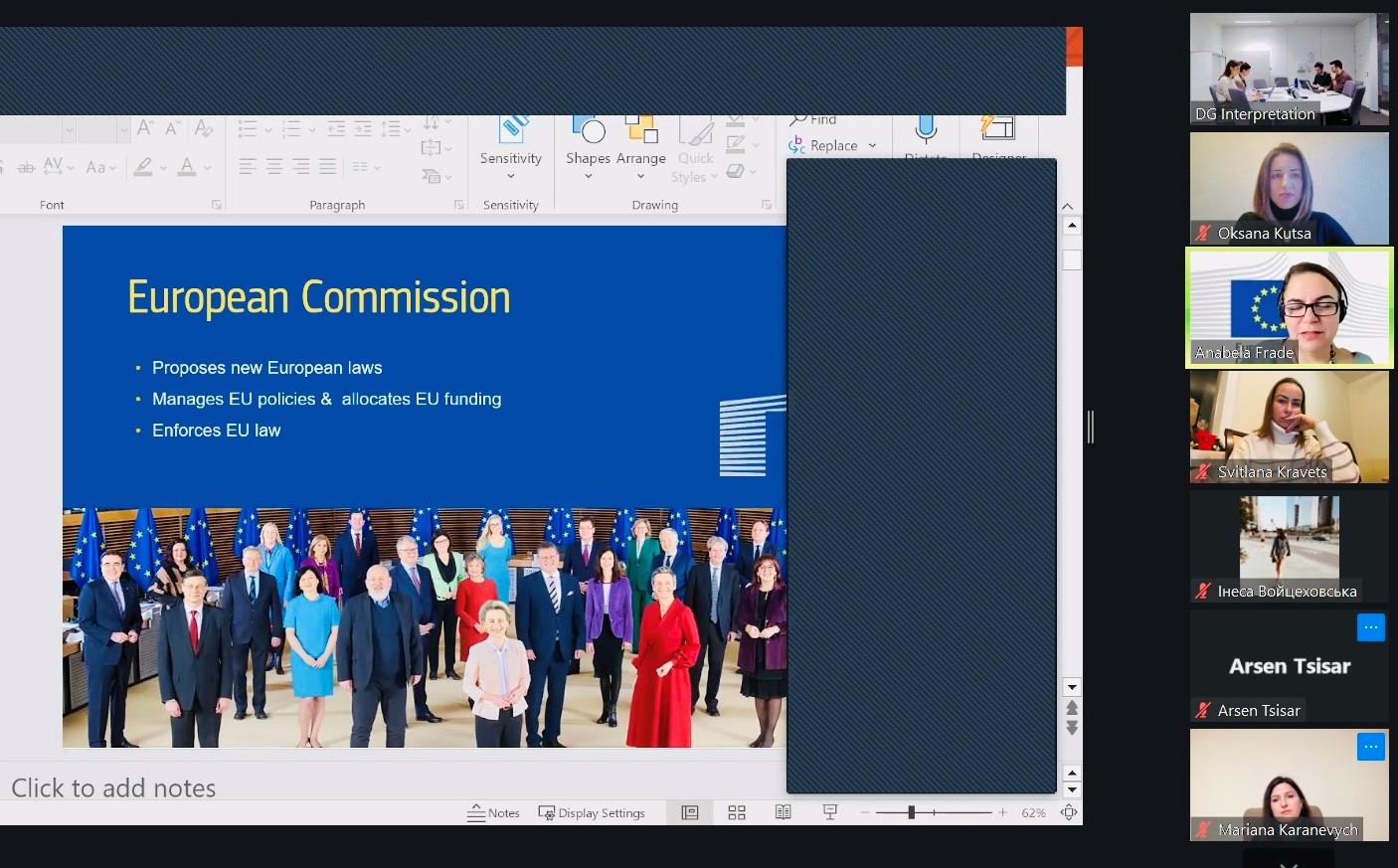Expand the Sensitivity dropdown
The image size is (1398, 868).
tap(511, 176)
